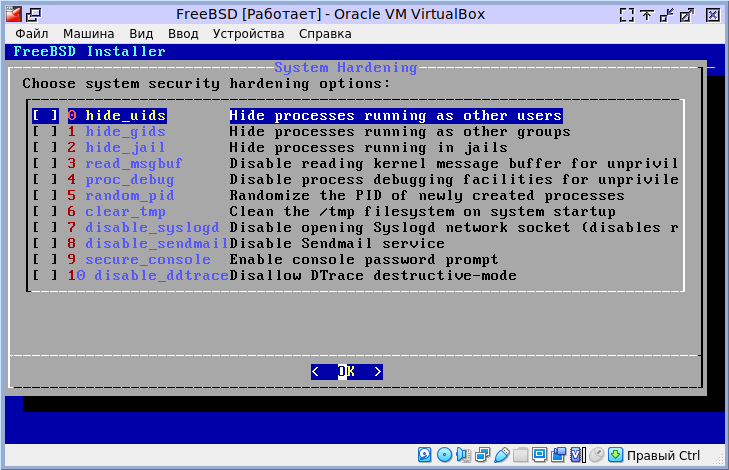This screenshot has width=729, height=470.
Task: Check the disable_syslogd option box
Action: (45, 227)
